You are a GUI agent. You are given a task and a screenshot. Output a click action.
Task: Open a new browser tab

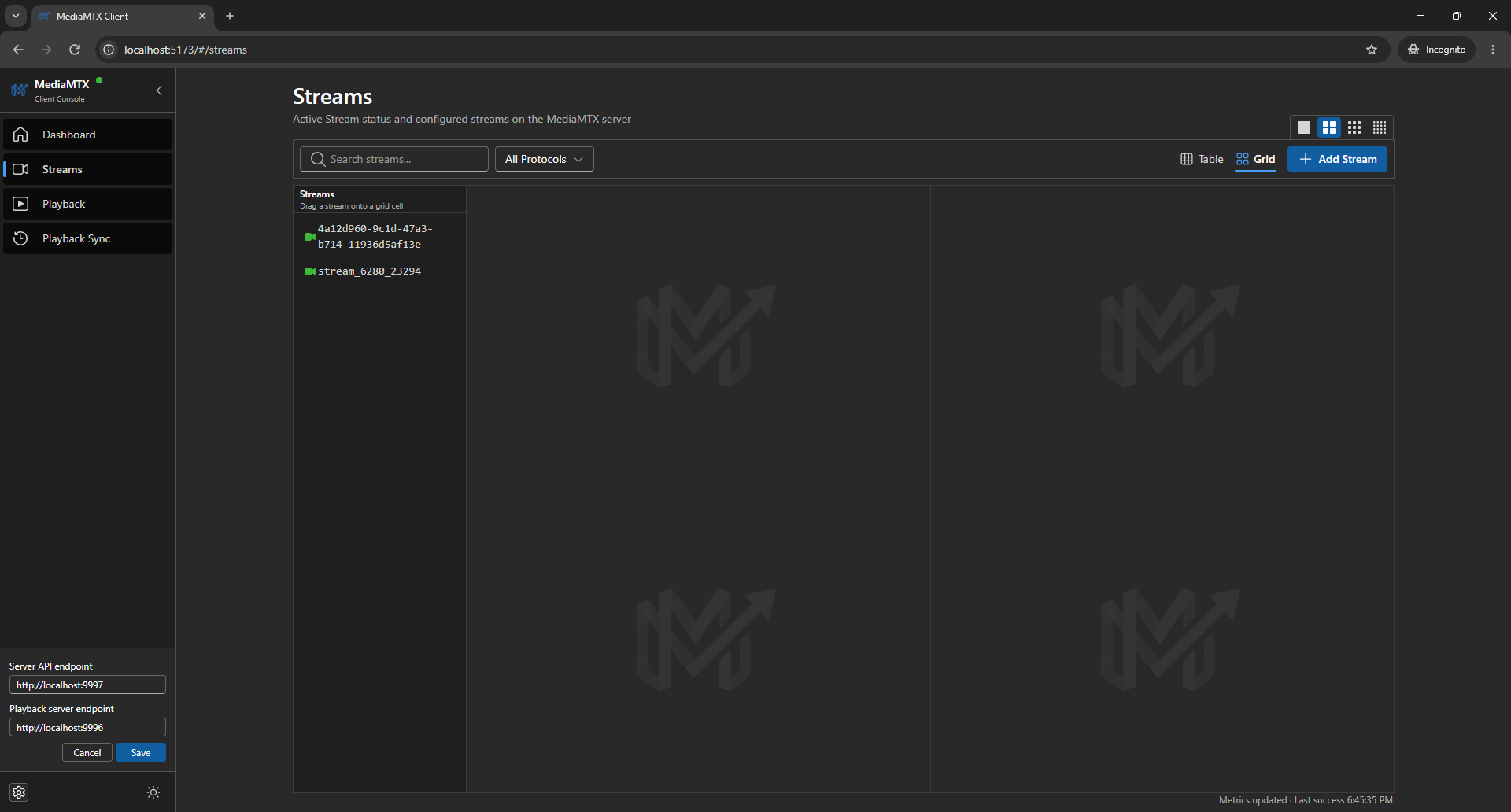(x=230, y=16)
